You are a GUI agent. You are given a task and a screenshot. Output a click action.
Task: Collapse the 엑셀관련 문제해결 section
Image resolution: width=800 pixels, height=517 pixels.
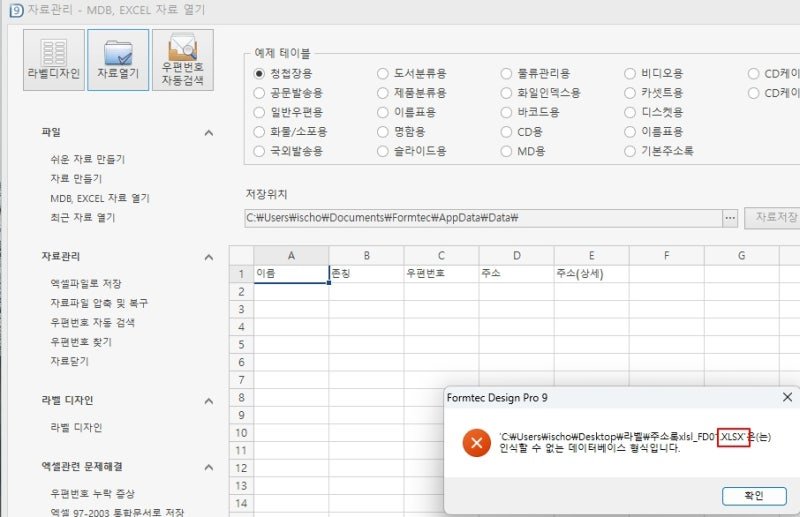point(209,467)
